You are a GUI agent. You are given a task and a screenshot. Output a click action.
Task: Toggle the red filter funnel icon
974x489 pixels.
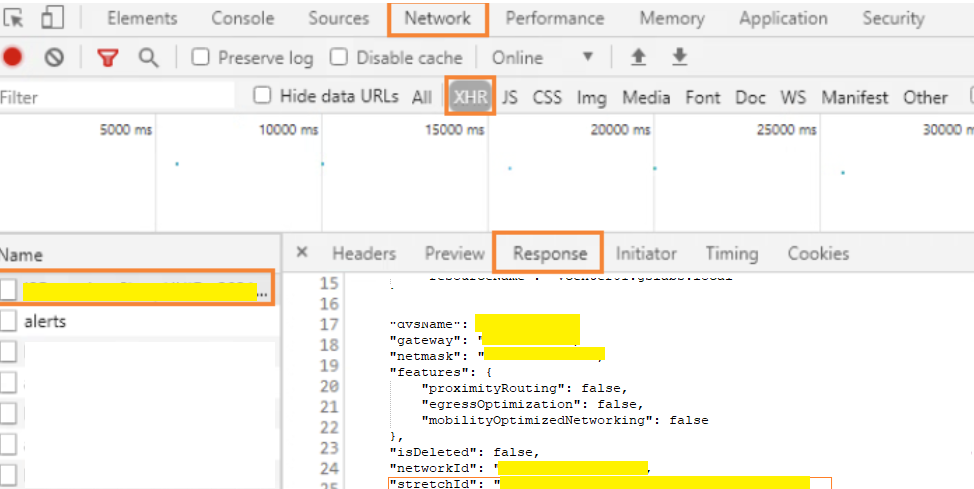(x=107, y=58)
